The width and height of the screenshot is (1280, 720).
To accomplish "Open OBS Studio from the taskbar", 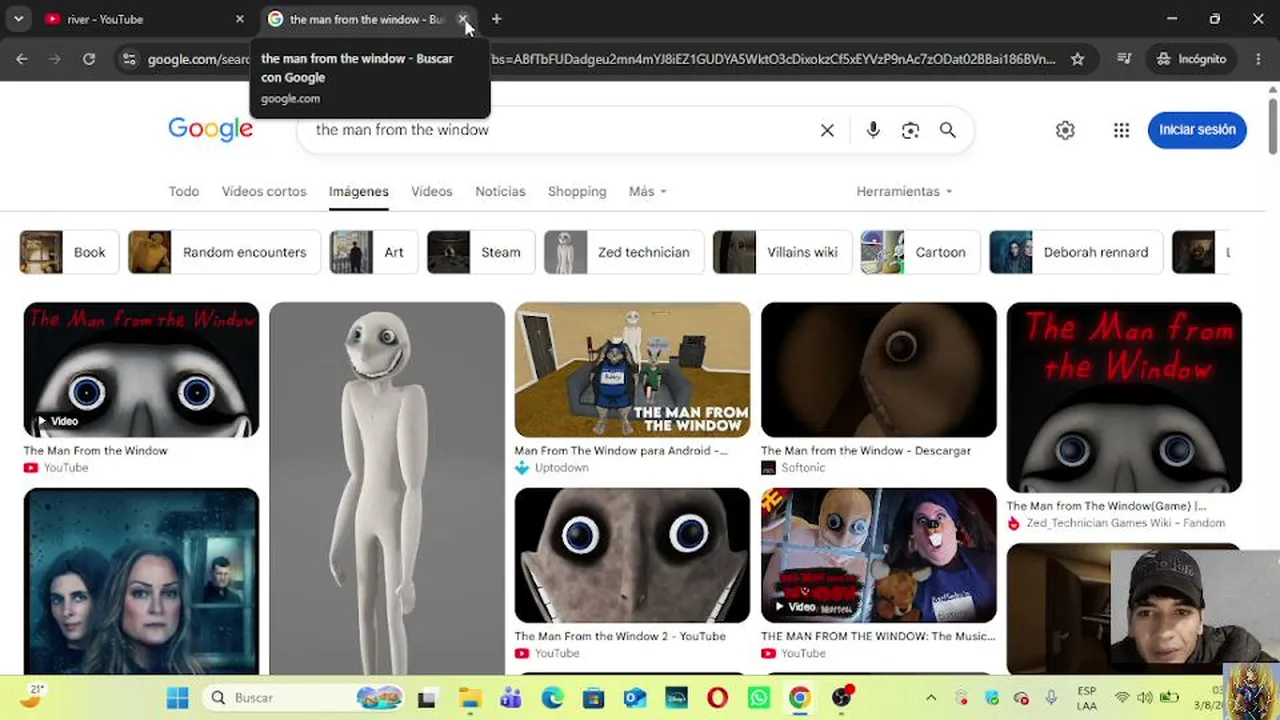I will click(x=841, y=697).
